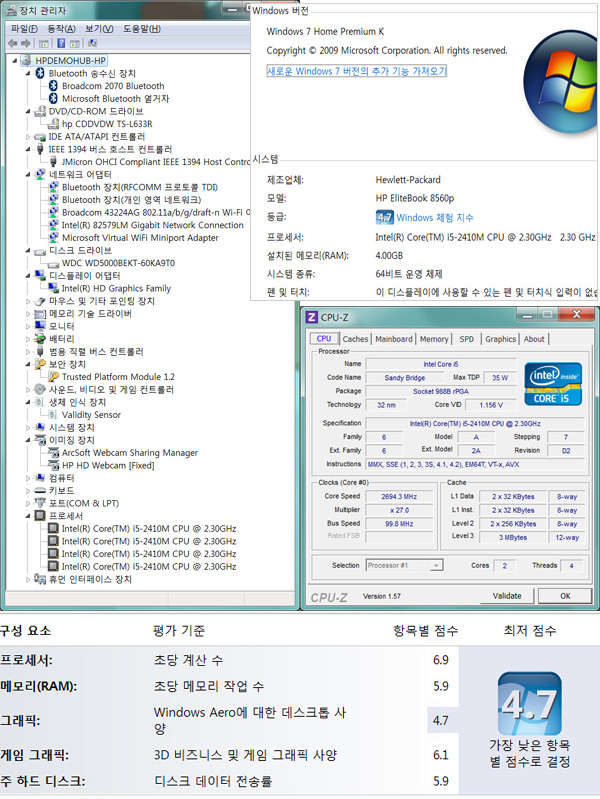Image resolution: width=600 pixels, height=799 pixels.
Task: Collapse the 생체 인식 장치 node
Action: (x=29, y=402)
